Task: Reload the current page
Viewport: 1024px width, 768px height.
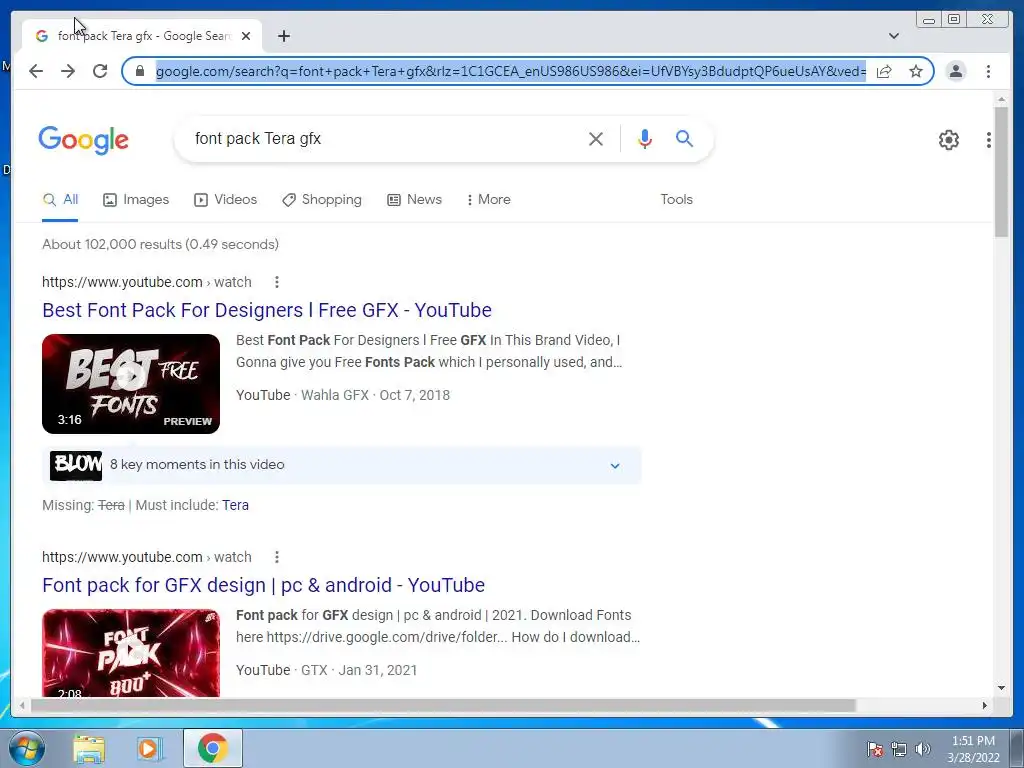Action: click(x=100, y=71)
